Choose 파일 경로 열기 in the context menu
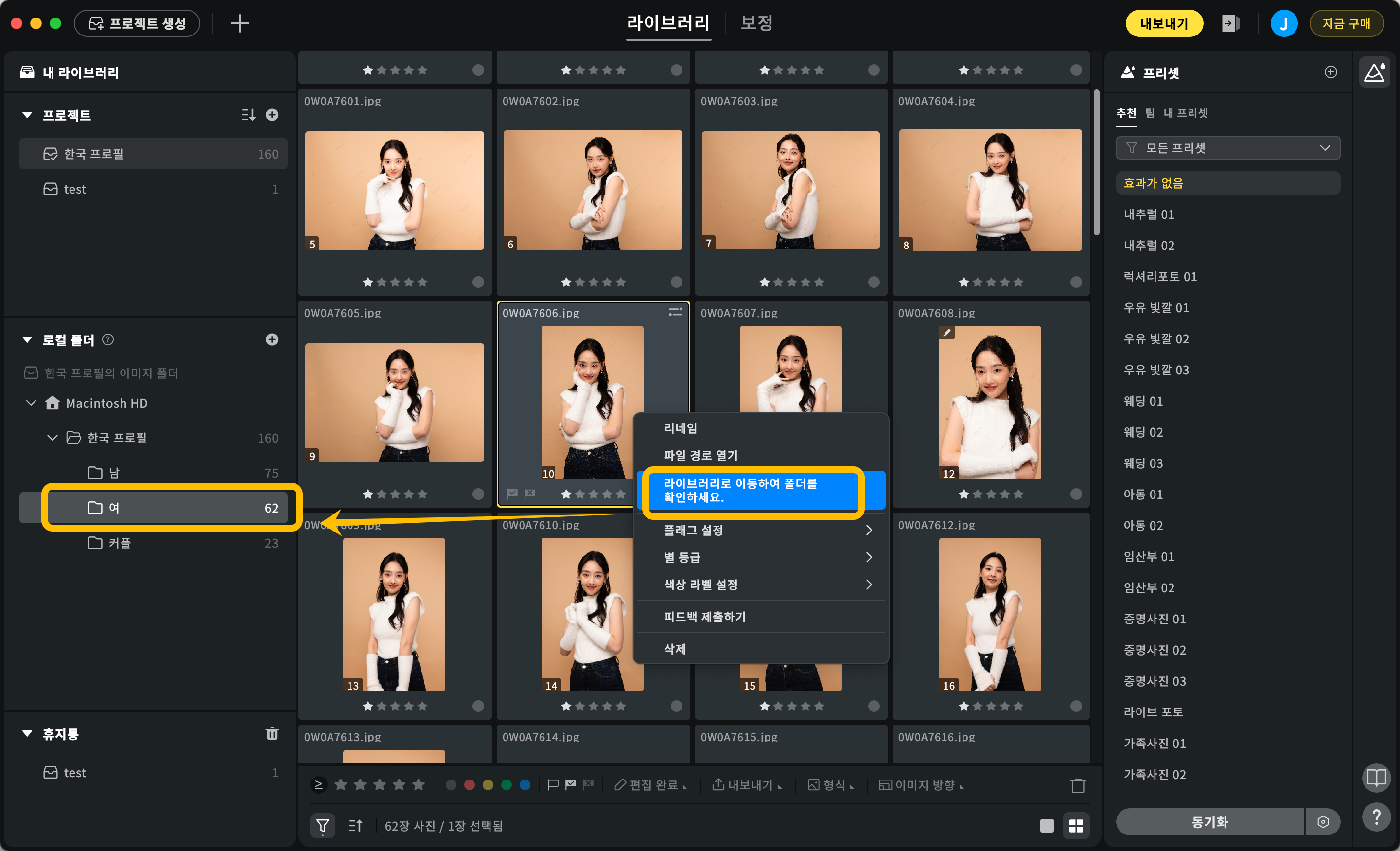This screenshot has height=851, width=1400. 761,455
